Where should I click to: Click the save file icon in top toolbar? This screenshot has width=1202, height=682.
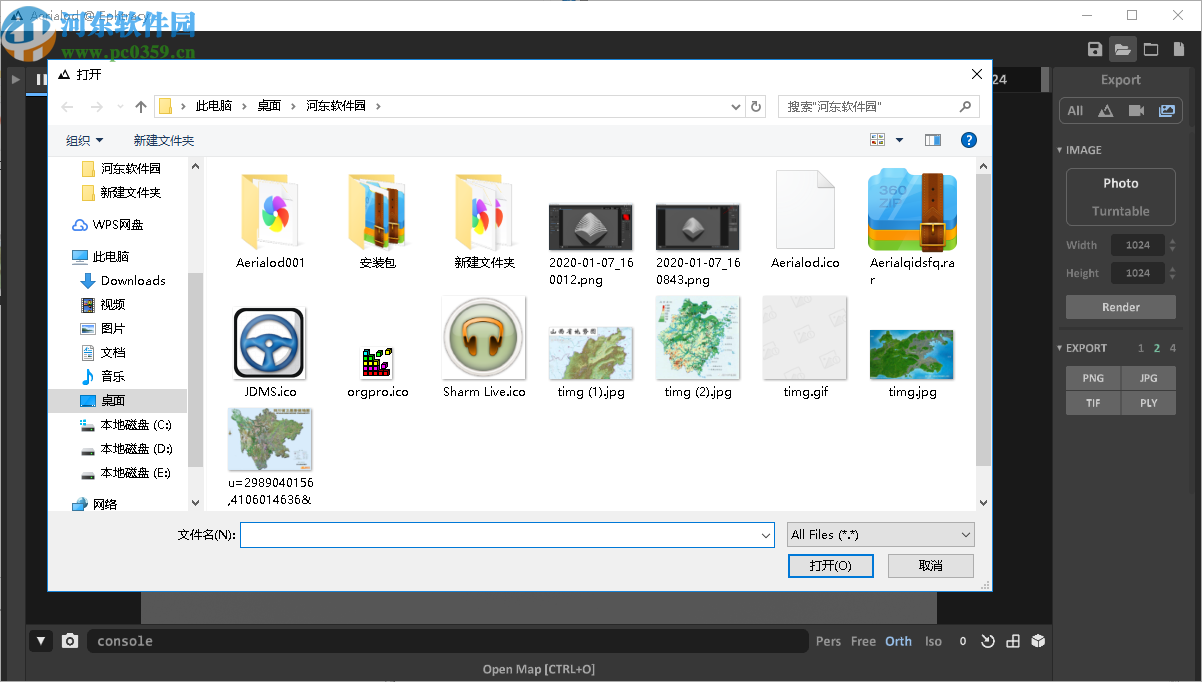1095,50
